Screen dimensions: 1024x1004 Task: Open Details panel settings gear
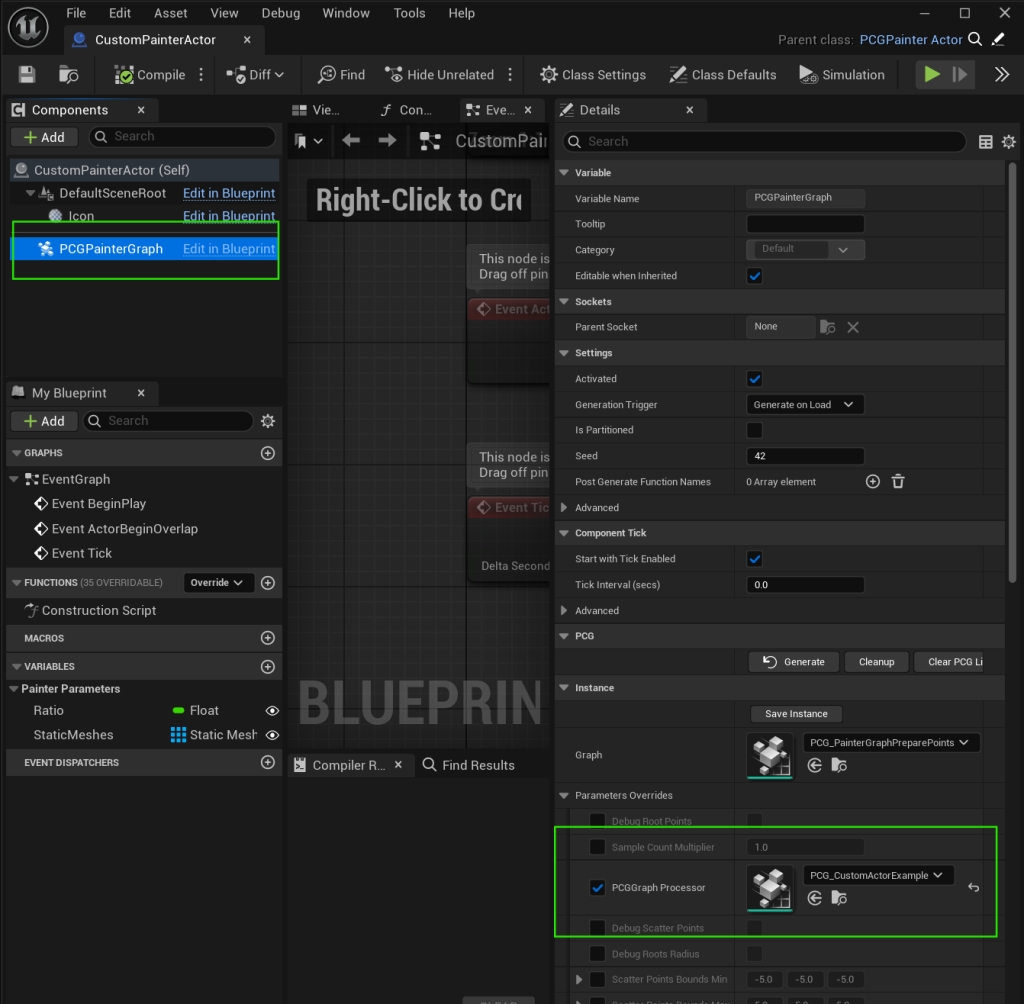point(1008,142)
